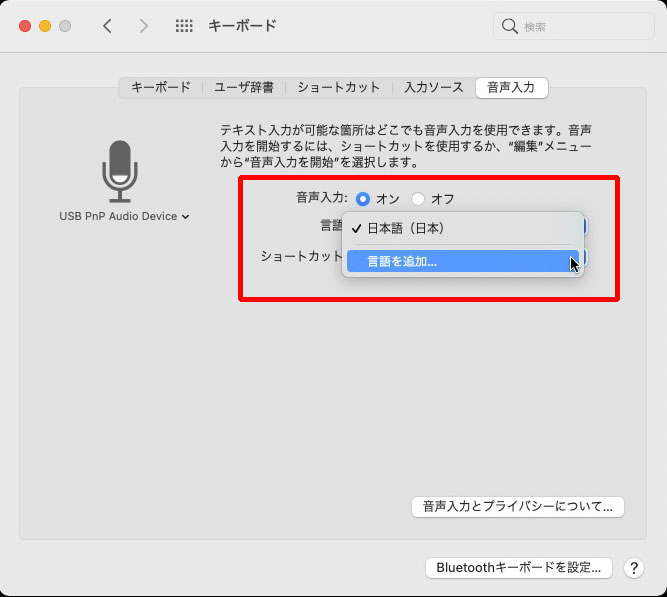667x597 pixels.
Task: Choose 日本語（日本）in language menu
Action: [x=462, y=229]
